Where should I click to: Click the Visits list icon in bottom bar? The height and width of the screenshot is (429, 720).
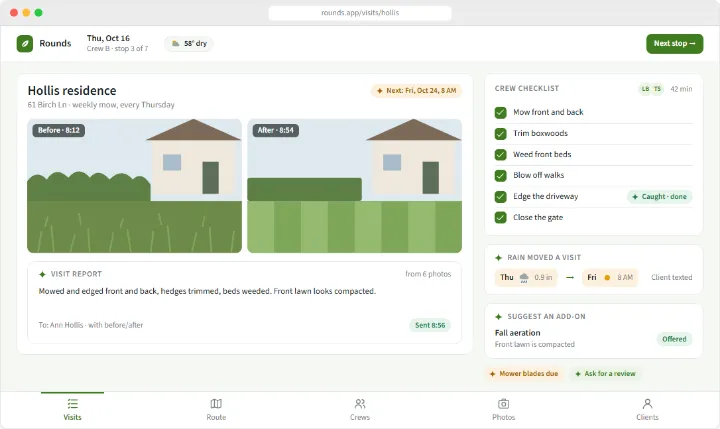(73, 404)
